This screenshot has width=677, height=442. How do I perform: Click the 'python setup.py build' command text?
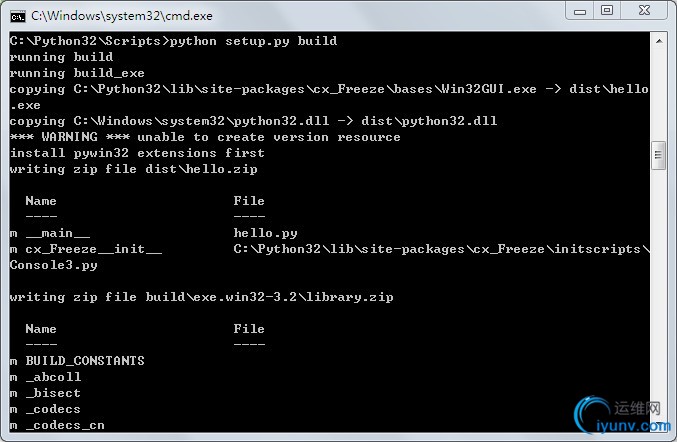[x=253, y=41]
